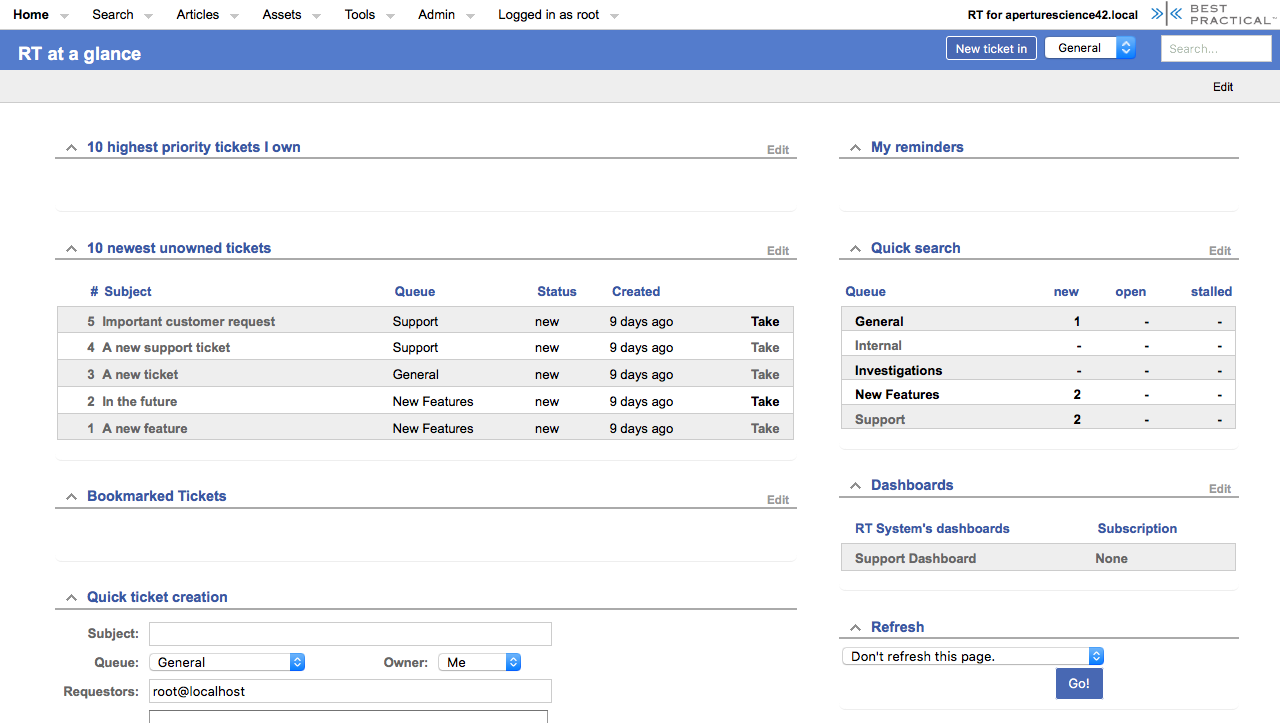Collapse the Quick search panel
The image size is (1280, 723).
click(x=855, y=248)
